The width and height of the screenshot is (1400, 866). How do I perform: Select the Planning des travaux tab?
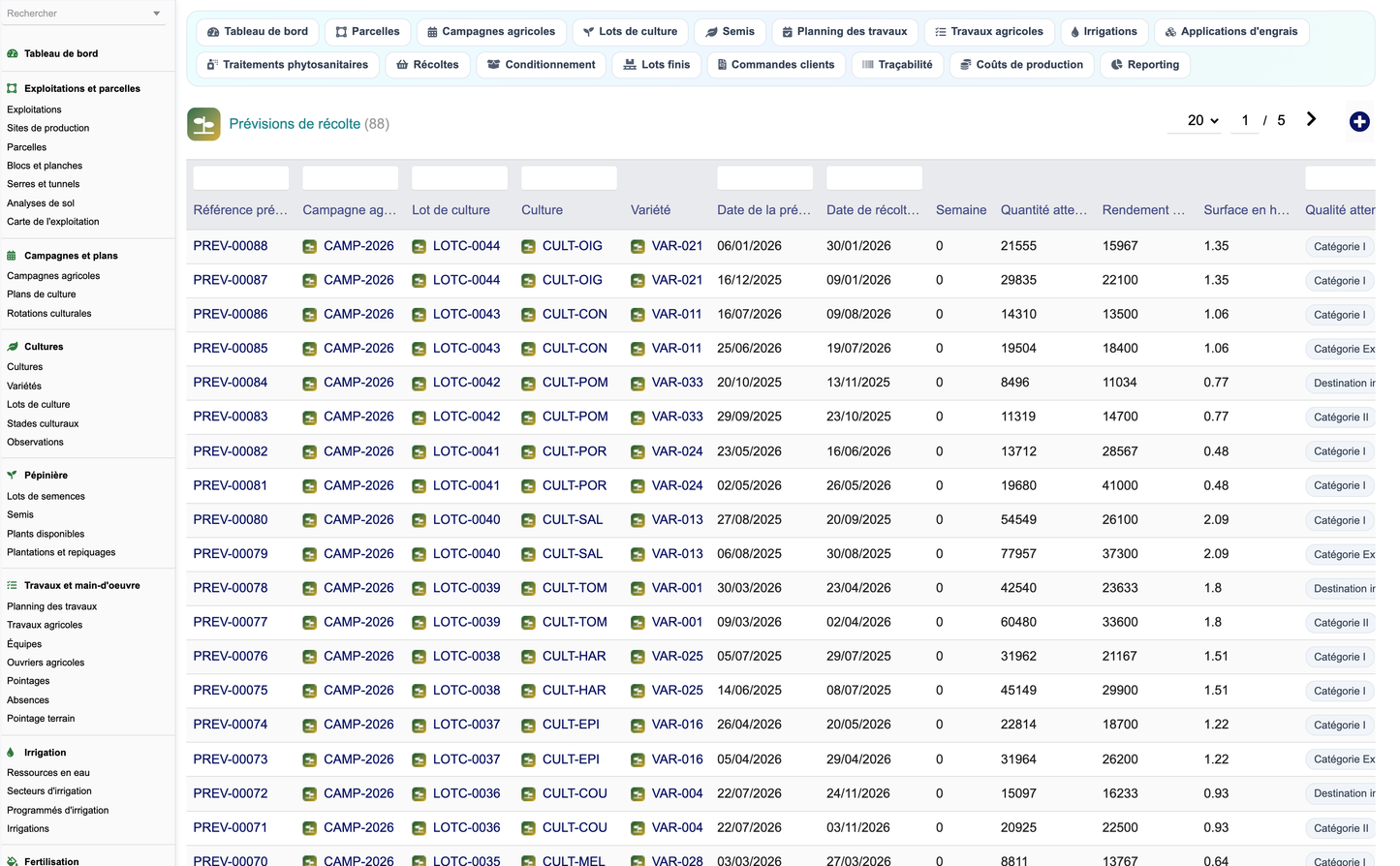[845, 32]
